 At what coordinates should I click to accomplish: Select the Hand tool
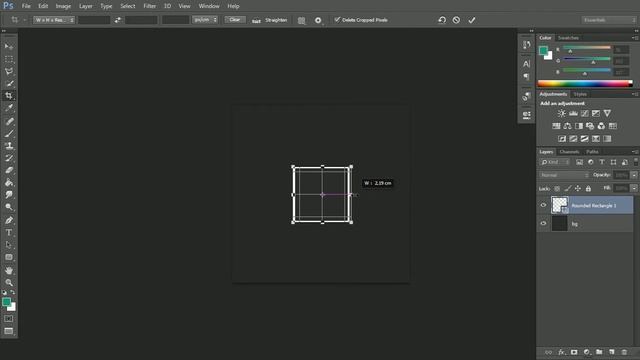pyautogui.click(x=9, y=270)
